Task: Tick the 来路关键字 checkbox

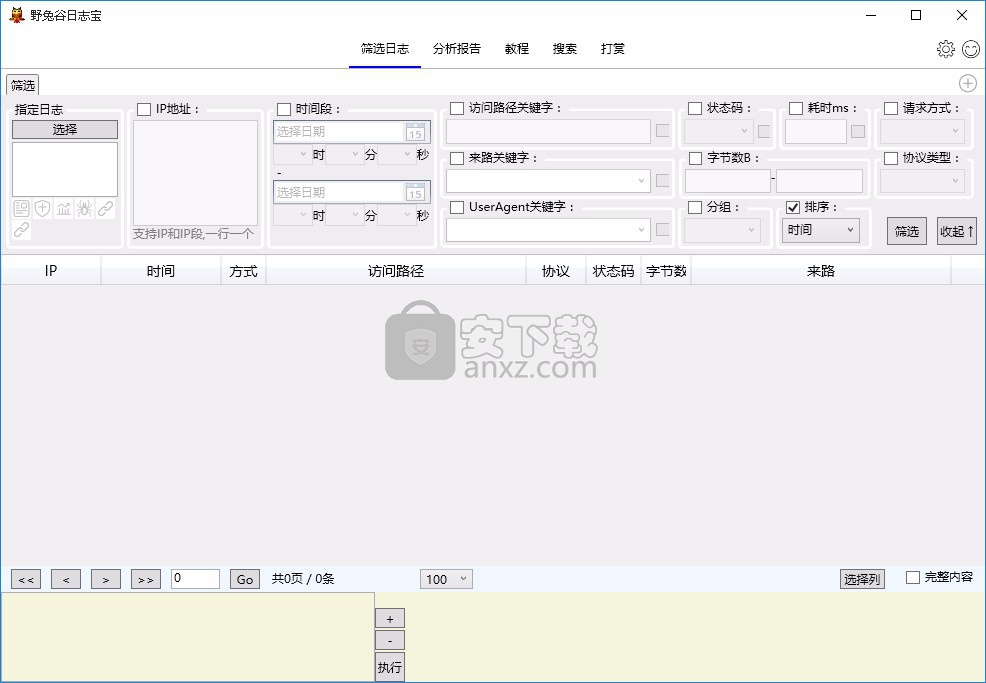Action: [x=457, y=158]
